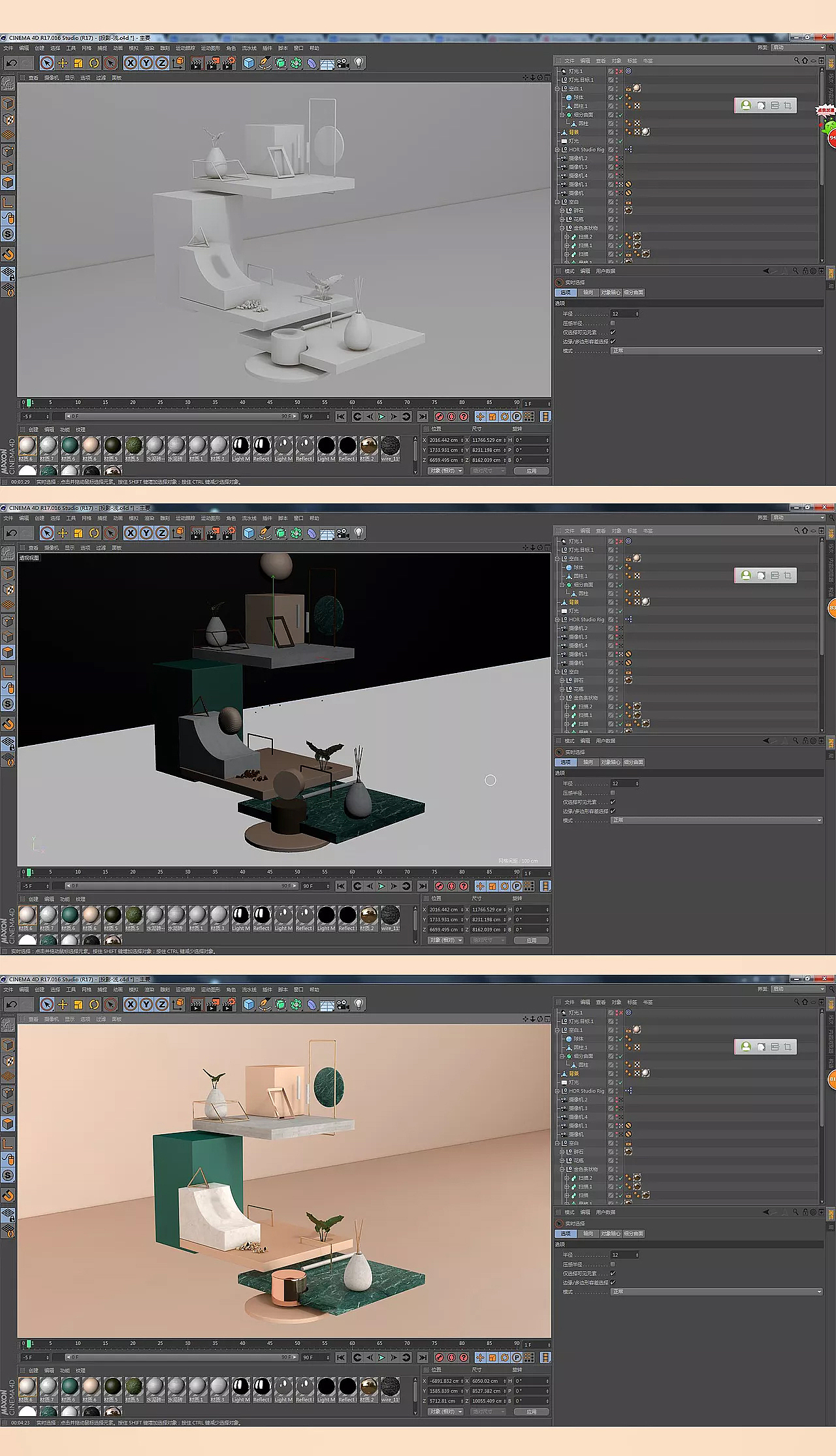Open attribute 用户数据 menu in peach render window
Viewport: 836px width, 1456px height.
(605, 1212)
